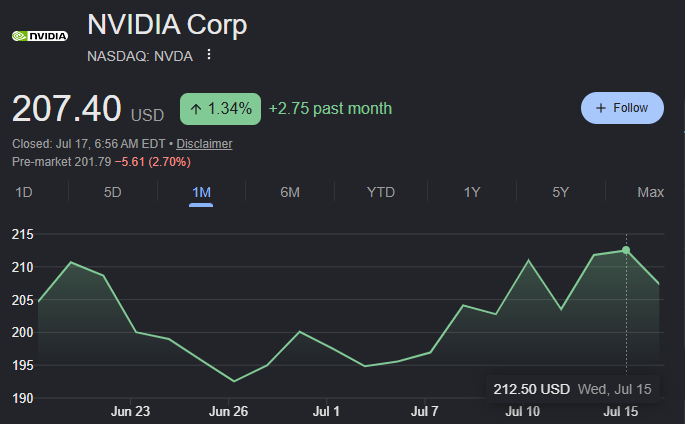This screenshot has height=424, width=685.
Task: Switch to the 6M chart range
Action: (x=290, y=192)
